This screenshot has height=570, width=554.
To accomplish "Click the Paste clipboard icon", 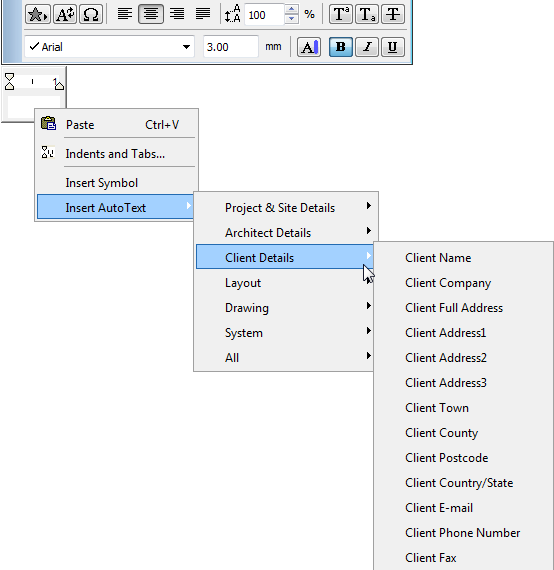I will [x=48, y=123].
